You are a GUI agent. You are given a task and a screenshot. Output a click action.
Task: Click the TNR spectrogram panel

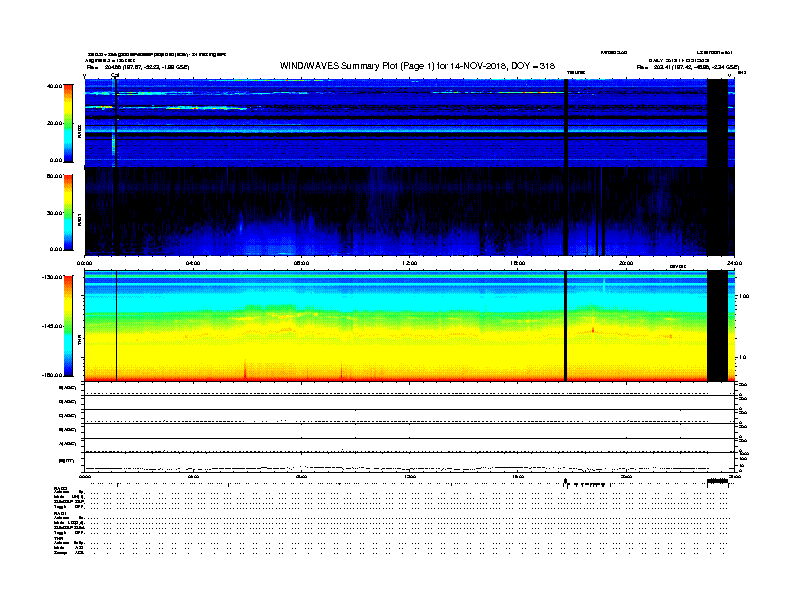click(410, 326)
